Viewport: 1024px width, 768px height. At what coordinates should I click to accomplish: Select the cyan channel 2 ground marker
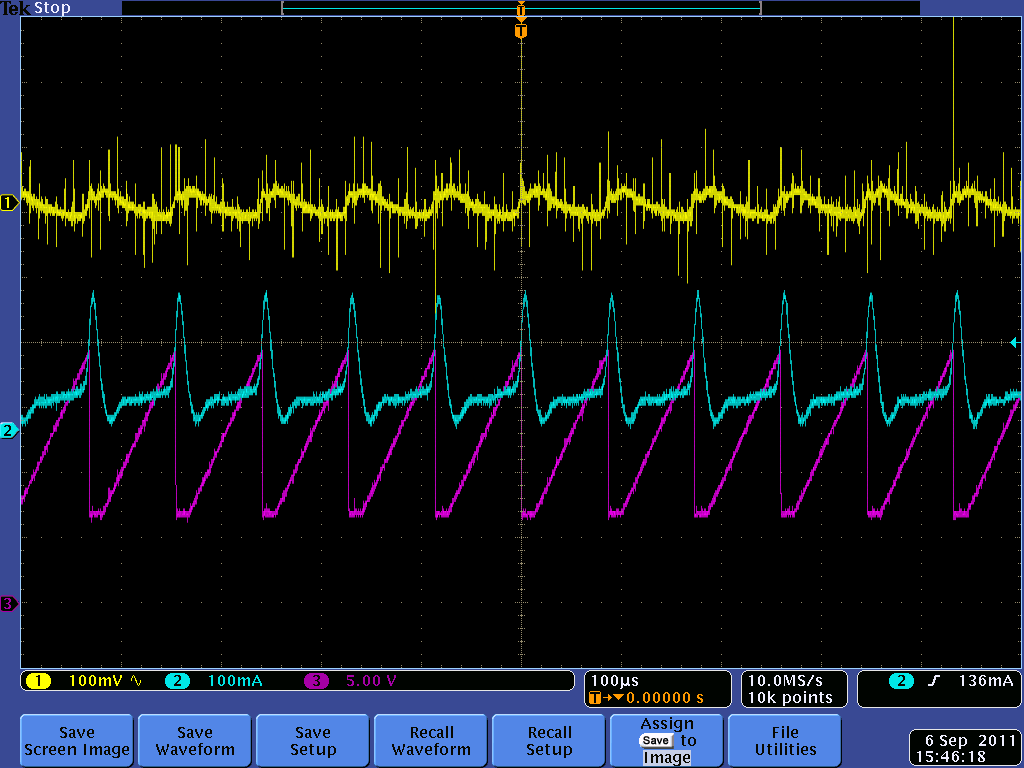(9, 430)
